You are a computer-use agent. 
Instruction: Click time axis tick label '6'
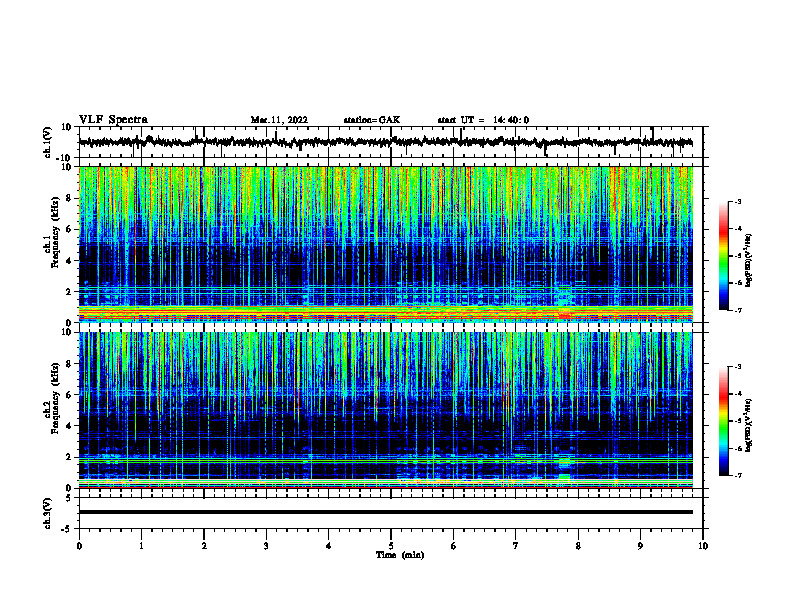pos(454,546)
